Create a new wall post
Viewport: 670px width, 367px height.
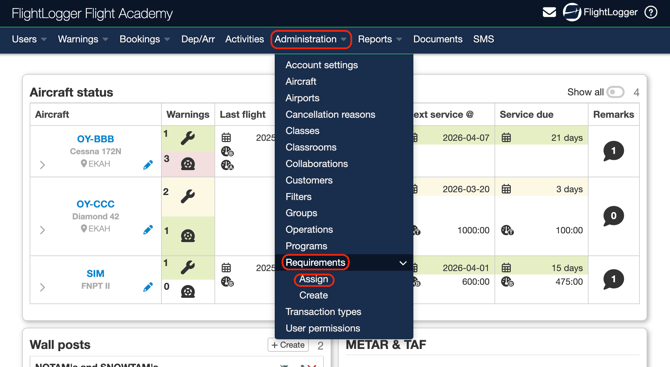(x=288, y=345)
